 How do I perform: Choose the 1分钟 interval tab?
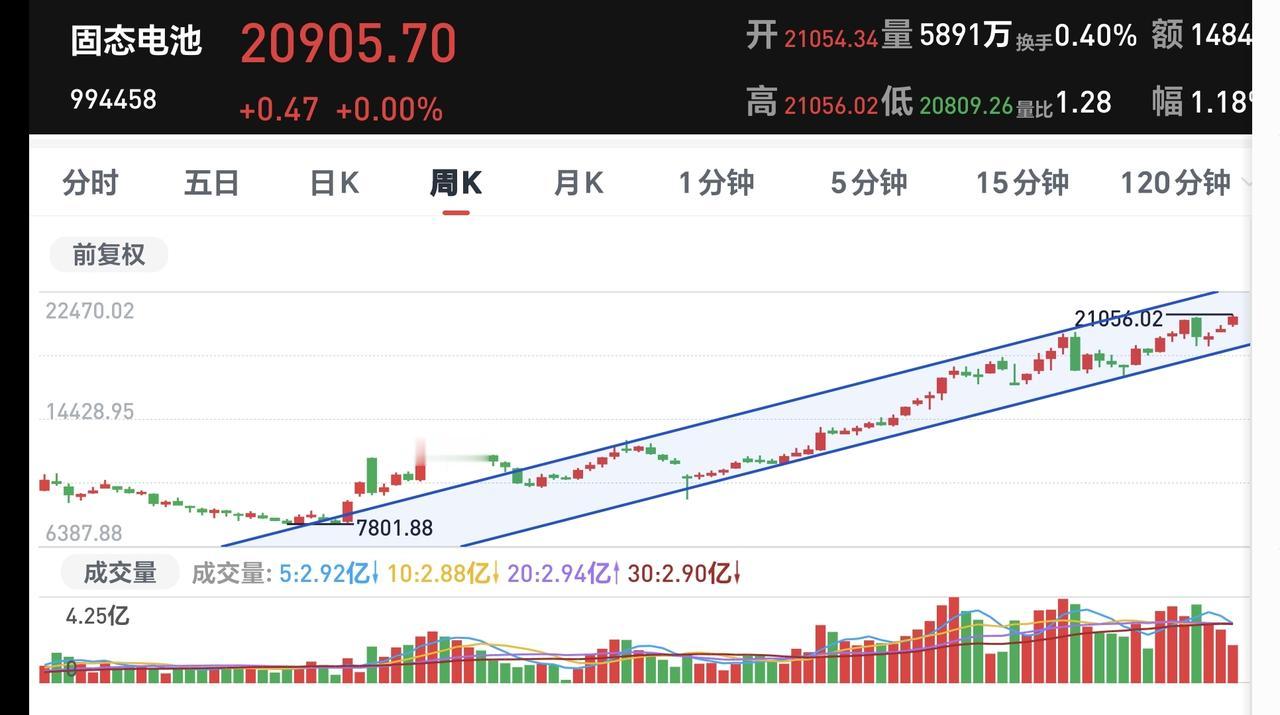(x=716, y=183)
